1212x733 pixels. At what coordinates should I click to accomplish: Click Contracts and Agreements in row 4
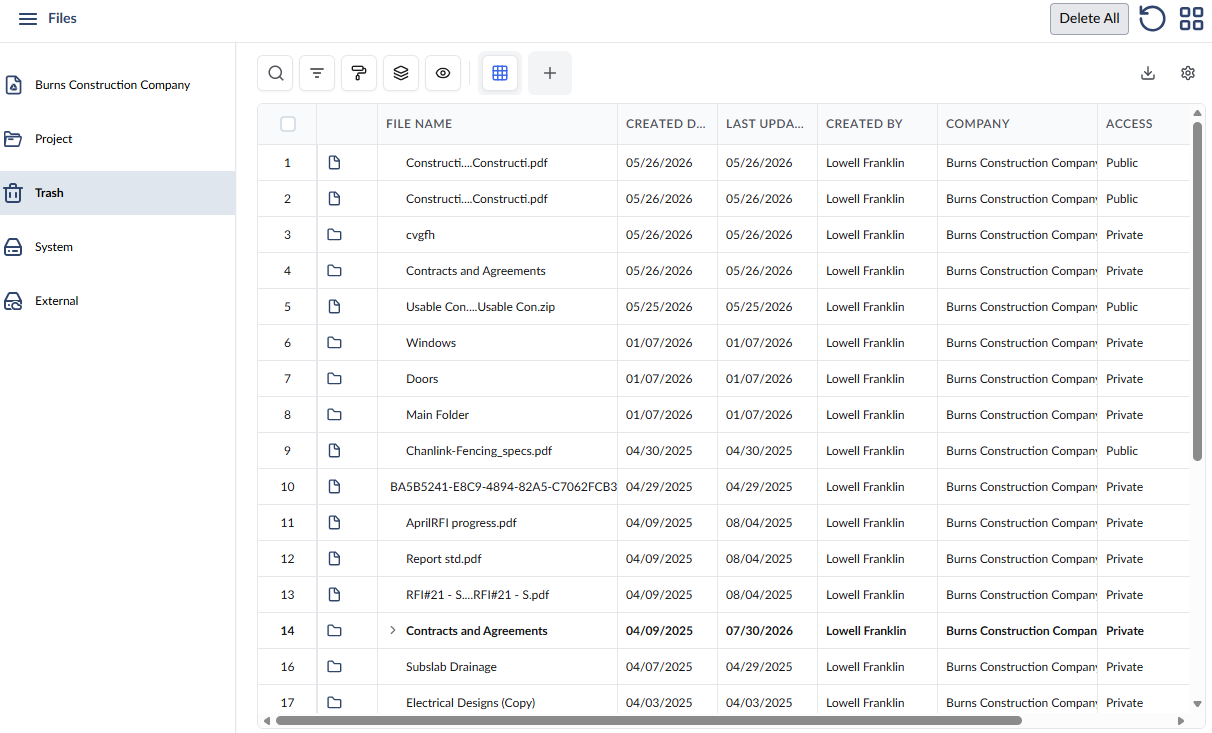point(476,271)
